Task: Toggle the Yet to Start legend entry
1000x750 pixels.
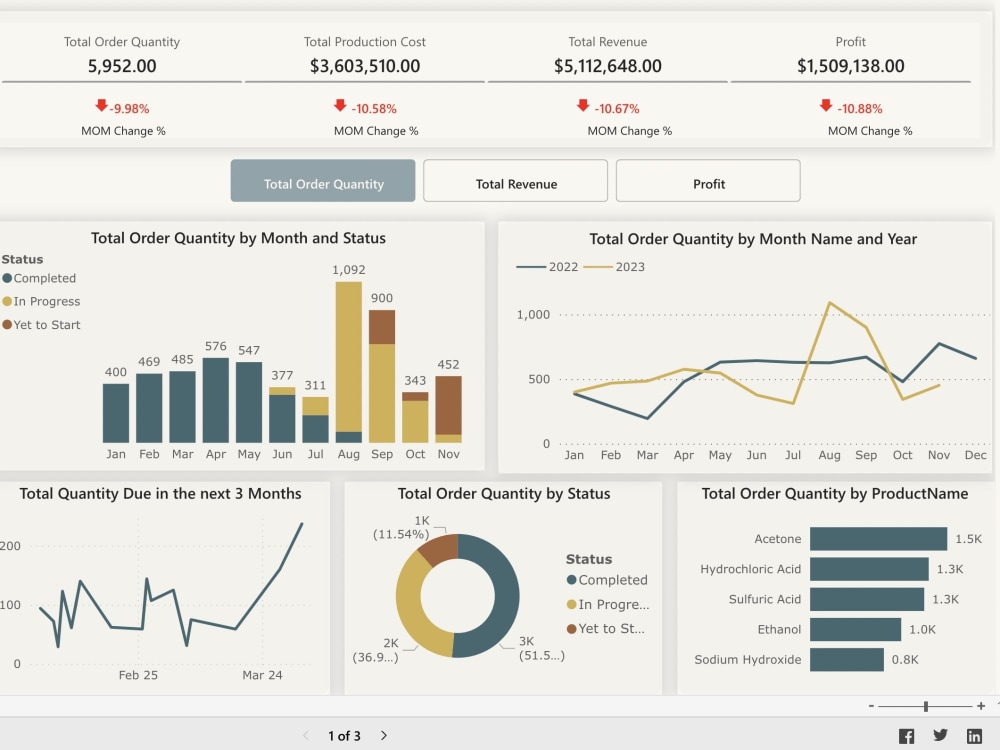Action: [42, 324]
